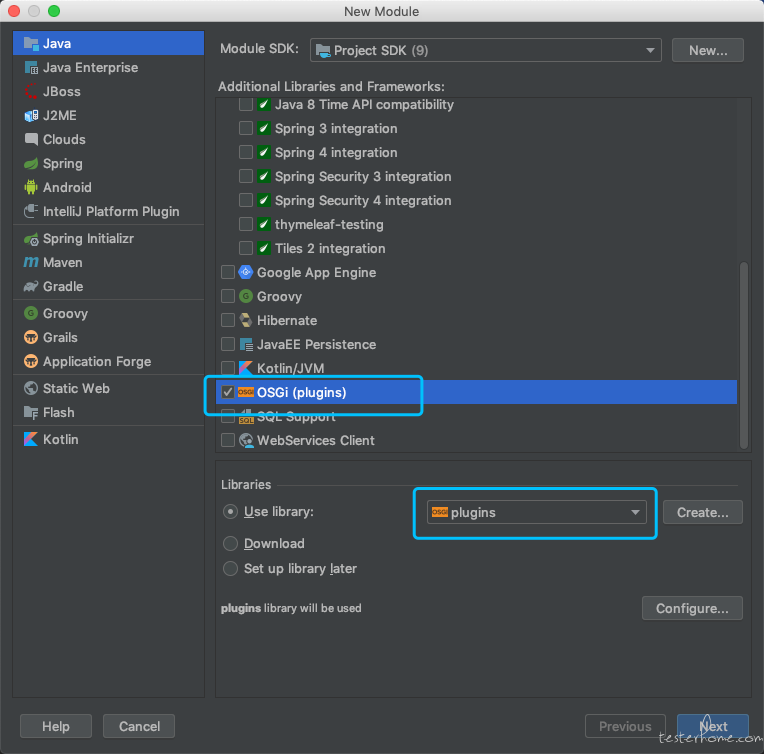This screenshot has width=764, height=754.
Task: Click the Configure... button
Action: 692,608
